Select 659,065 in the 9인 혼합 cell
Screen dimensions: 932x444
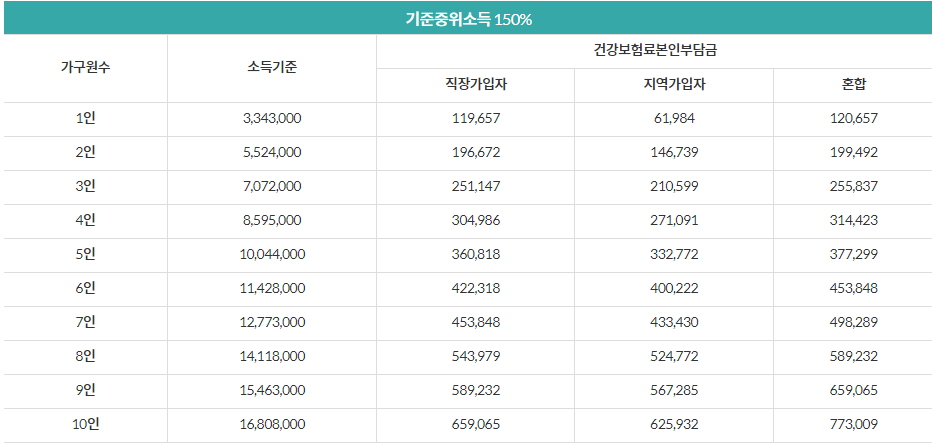click(854, 389)
